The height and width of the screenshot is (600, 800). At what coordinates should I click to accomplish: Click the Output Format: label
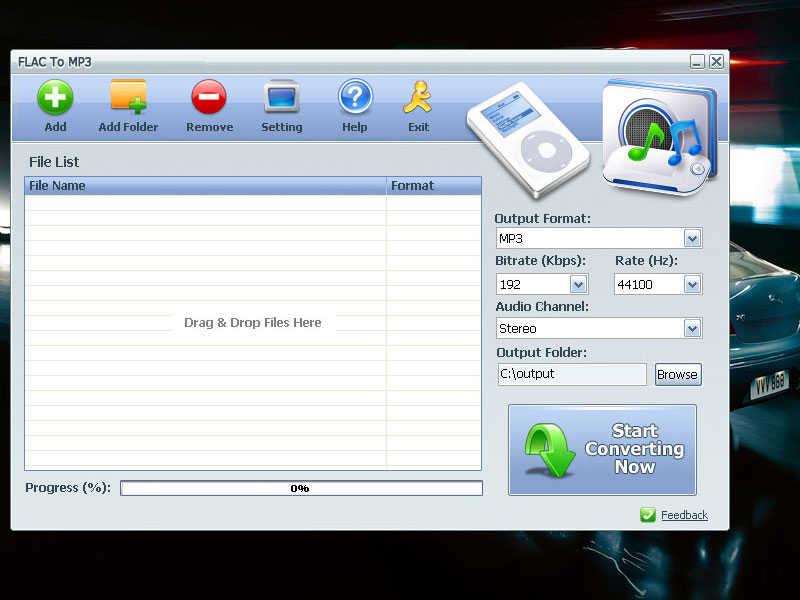[x=542, y=218]
